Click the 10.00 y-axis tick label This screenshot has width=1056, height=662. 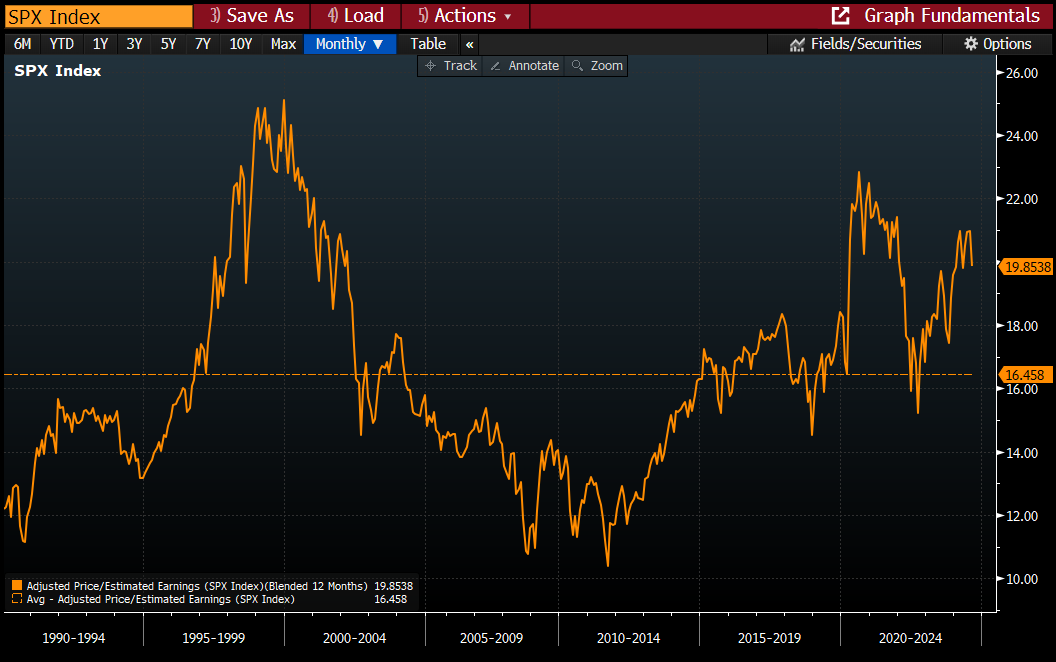[x=1022, y=579]
